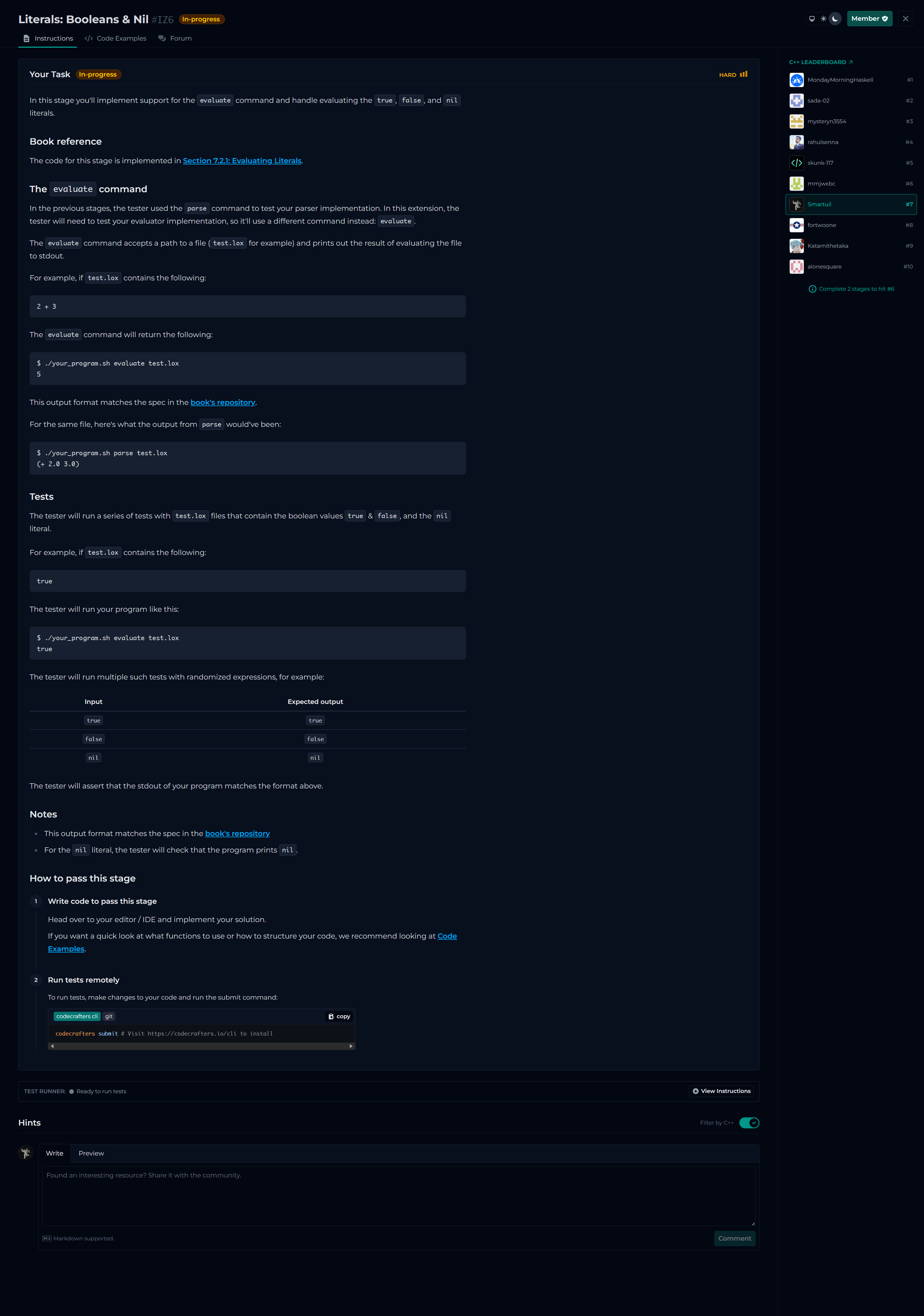Select the codecrafters cli option
924x1316 pixels.
coord(77,1016)
